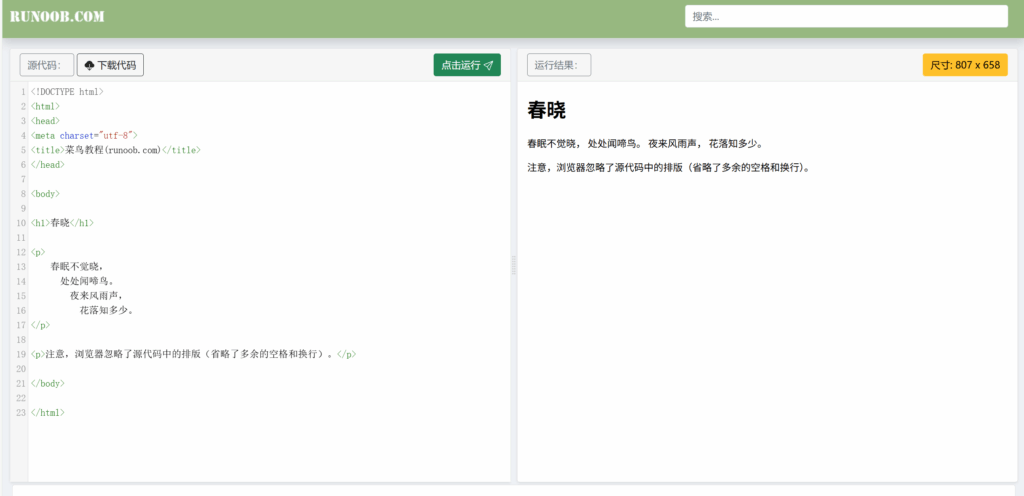Open the RUNOOB.COM home logo

(x=57, y=17)
